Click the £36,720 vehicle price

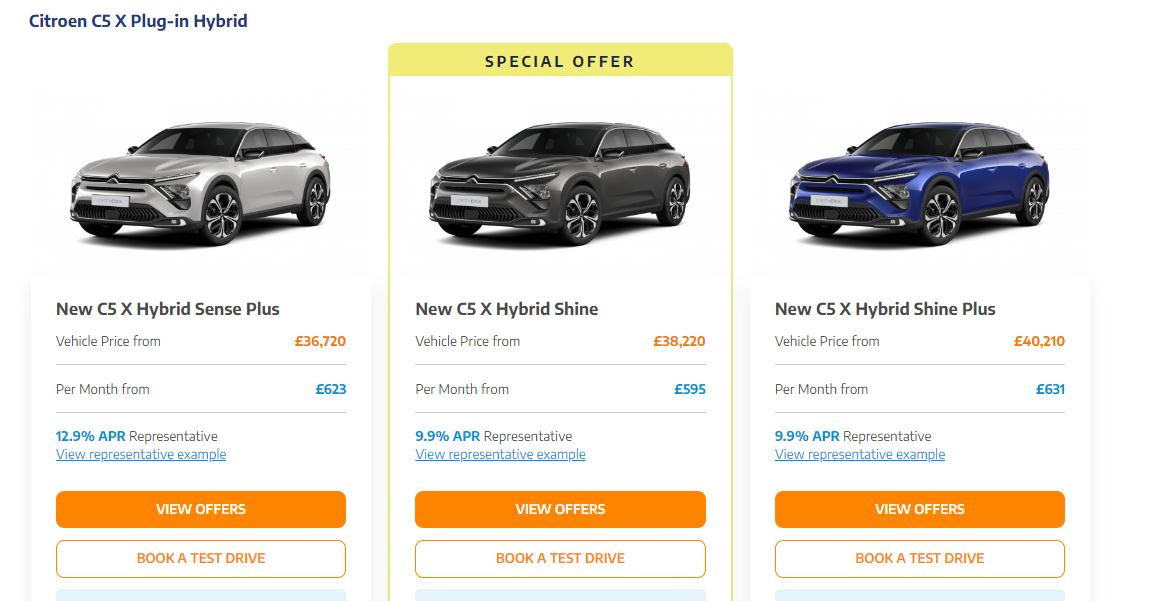click(x=320, y=341)
